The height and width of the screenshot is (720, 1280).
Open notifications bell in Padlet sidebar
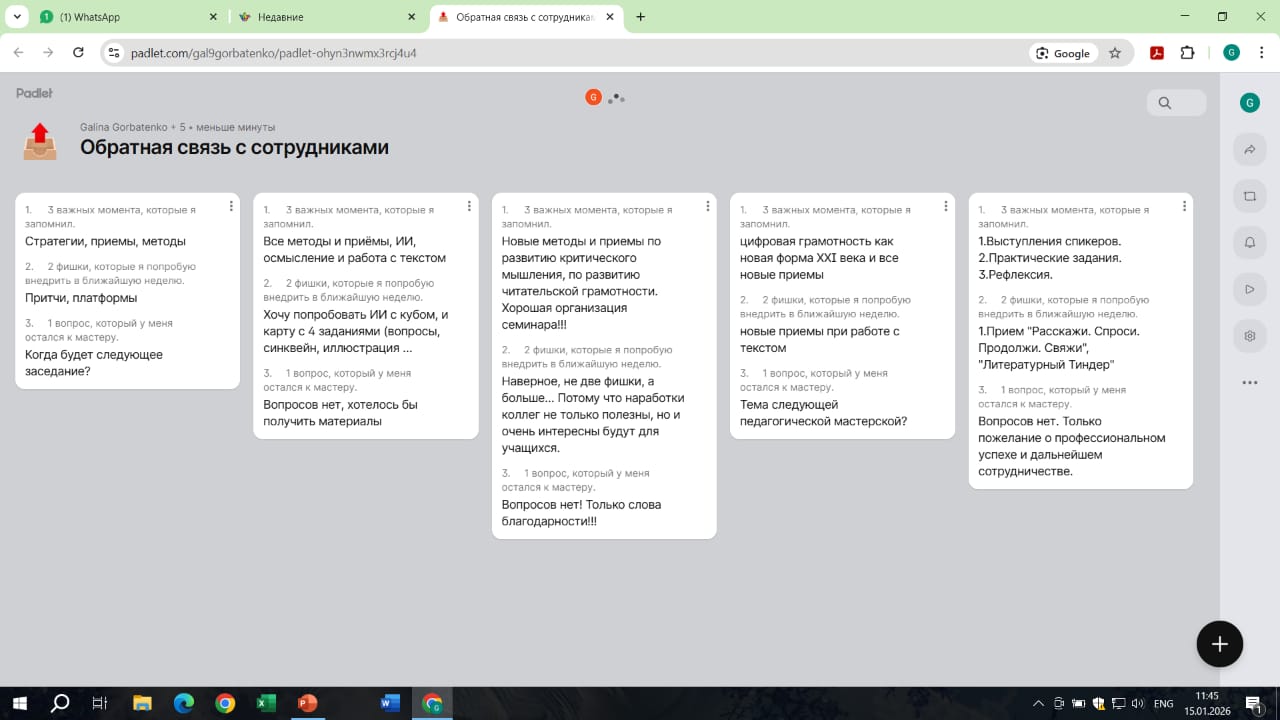(x=1249, y=243)
